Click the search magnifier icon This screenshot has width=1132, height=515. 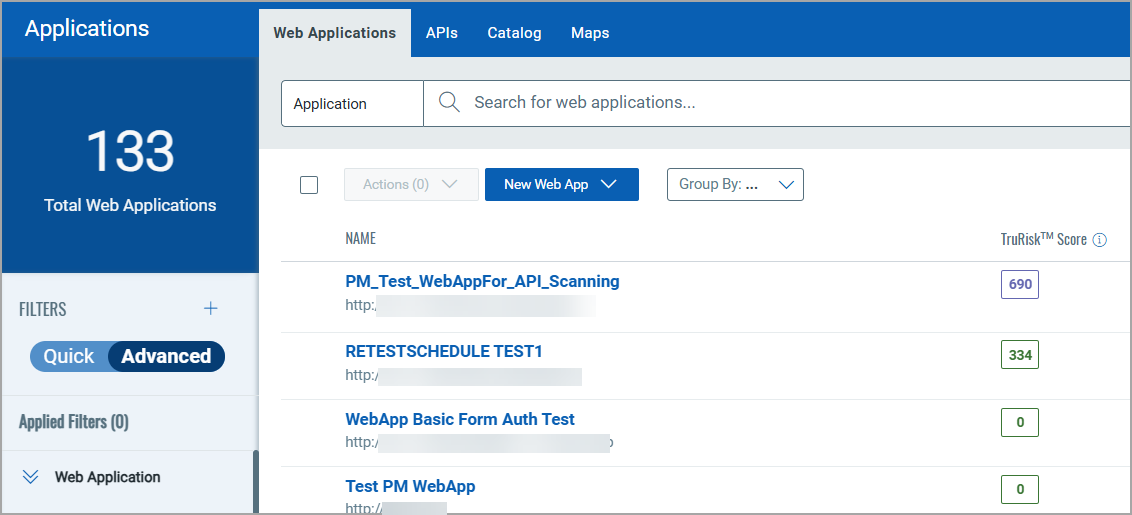click(449, 103)
